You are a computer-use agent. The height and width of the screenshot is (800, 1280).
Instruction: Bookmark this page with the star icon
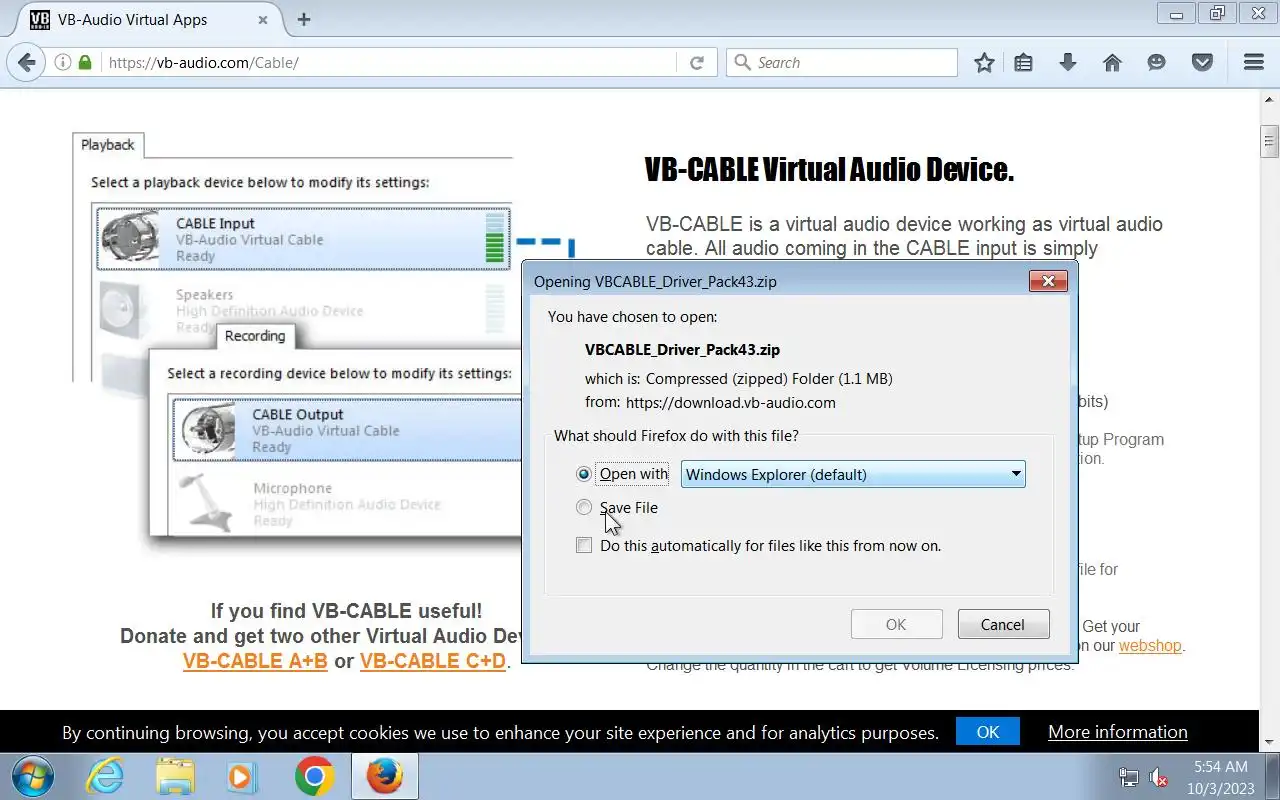point(984,62)
